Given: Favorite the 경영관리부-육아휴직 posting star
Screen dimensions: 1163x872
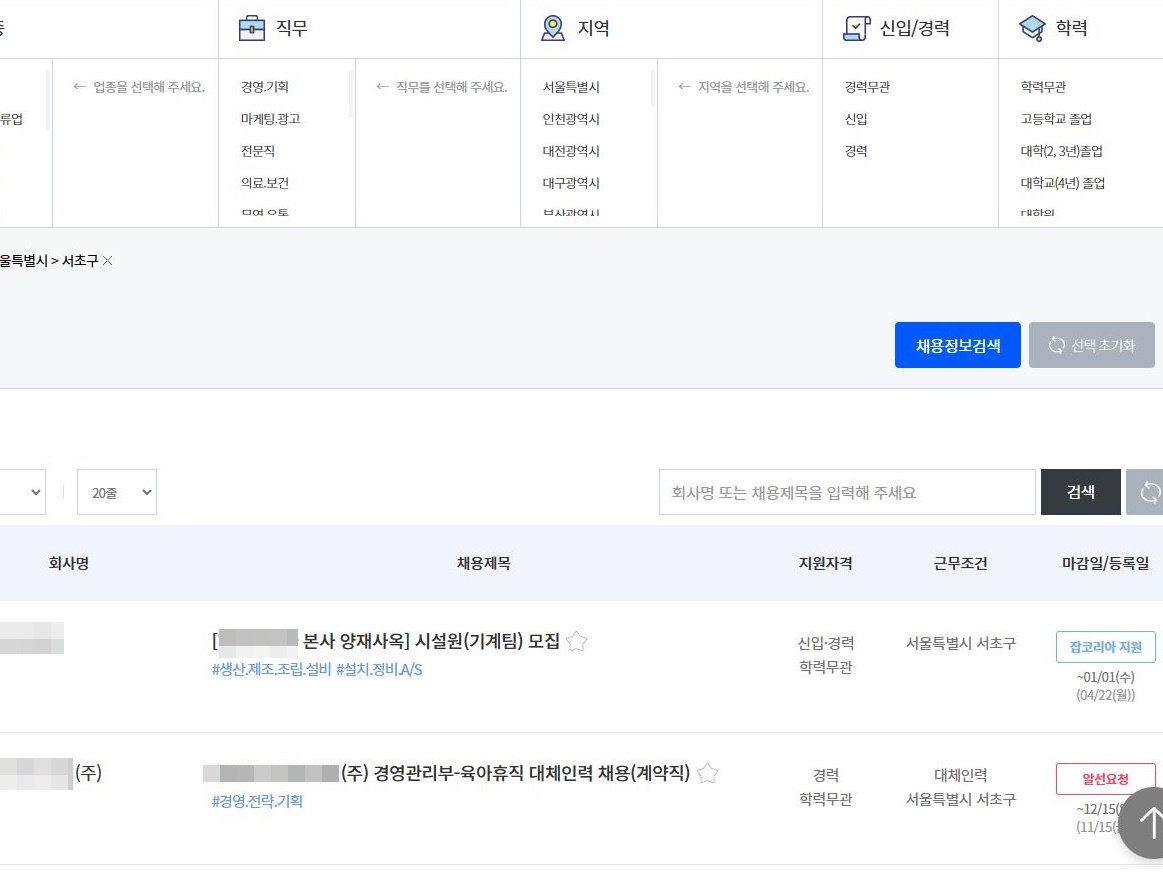Looking at the screenshot, I should pyautogui.click(x=708, y=773).
